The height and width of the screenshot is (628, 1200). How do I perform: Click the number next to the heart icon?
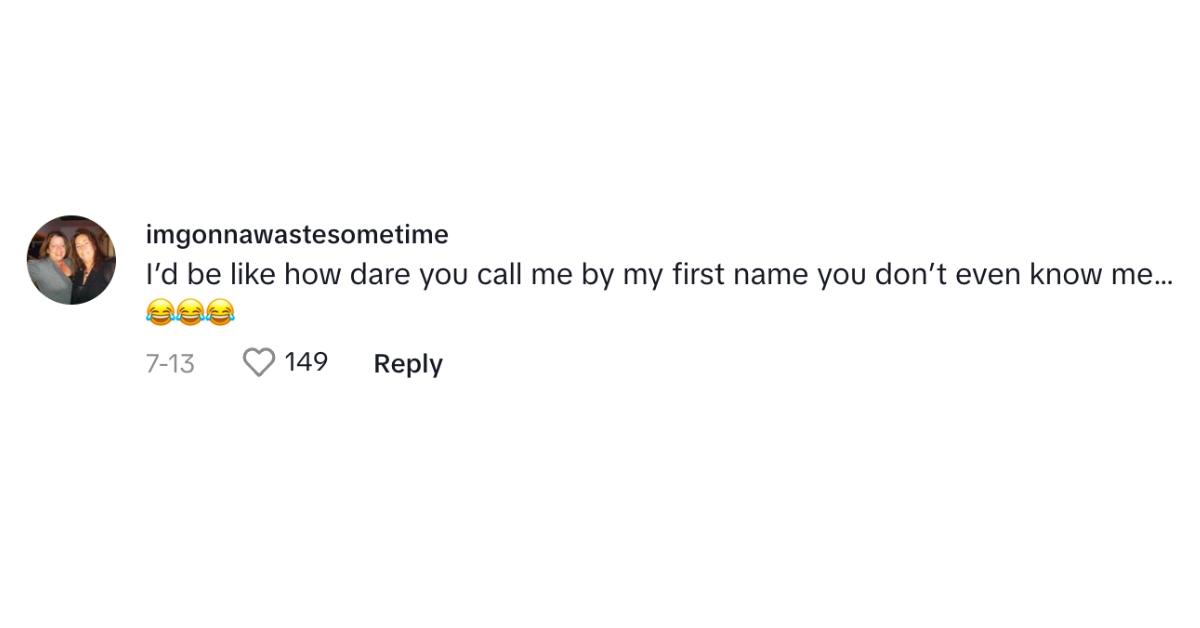coord(306,362)
